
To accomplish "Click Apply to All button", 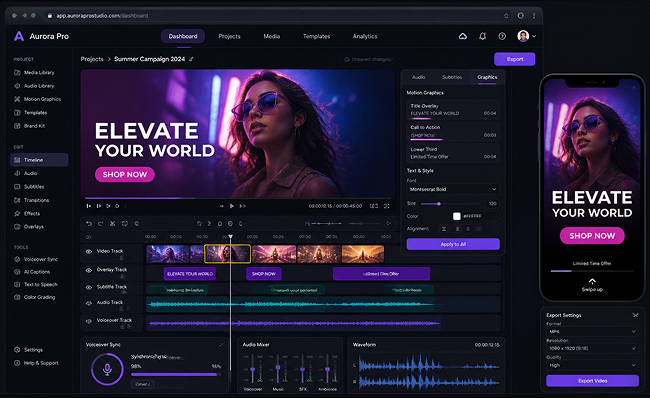I will 453,244.
